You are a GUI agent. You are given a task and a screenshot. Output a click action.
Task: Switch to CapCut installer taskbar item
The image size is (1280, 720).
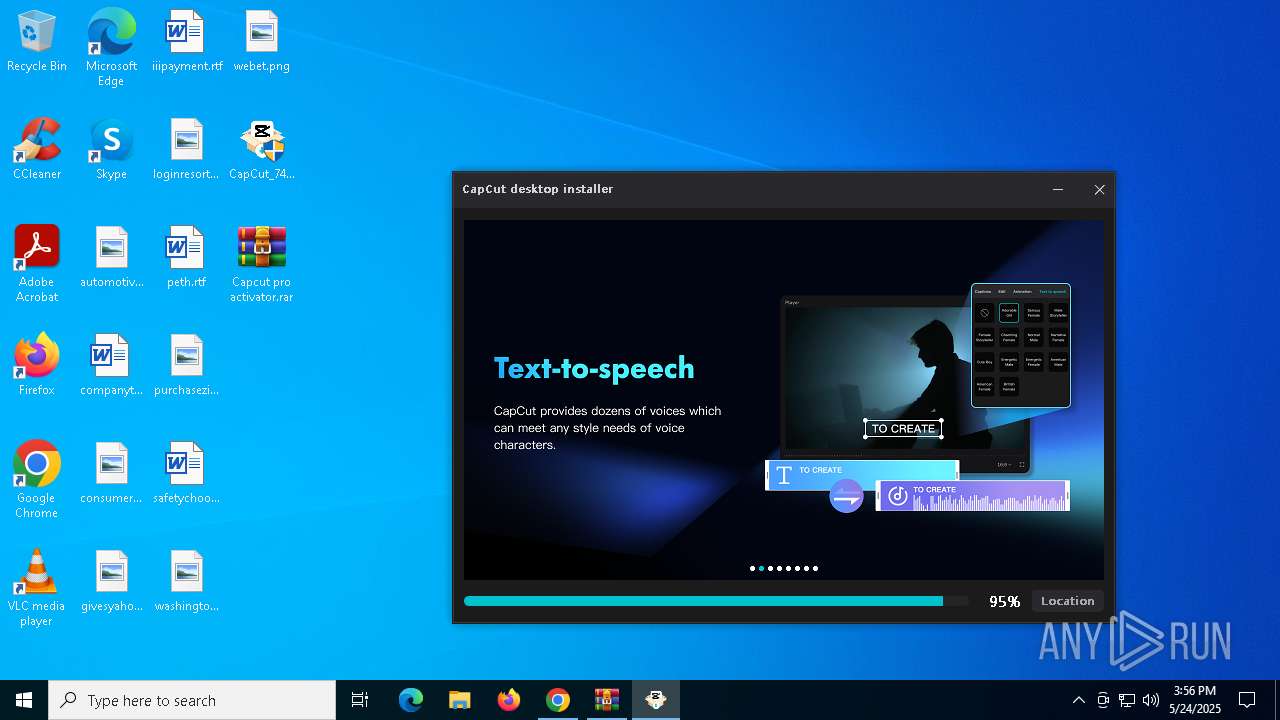click(x=656, y=700)
